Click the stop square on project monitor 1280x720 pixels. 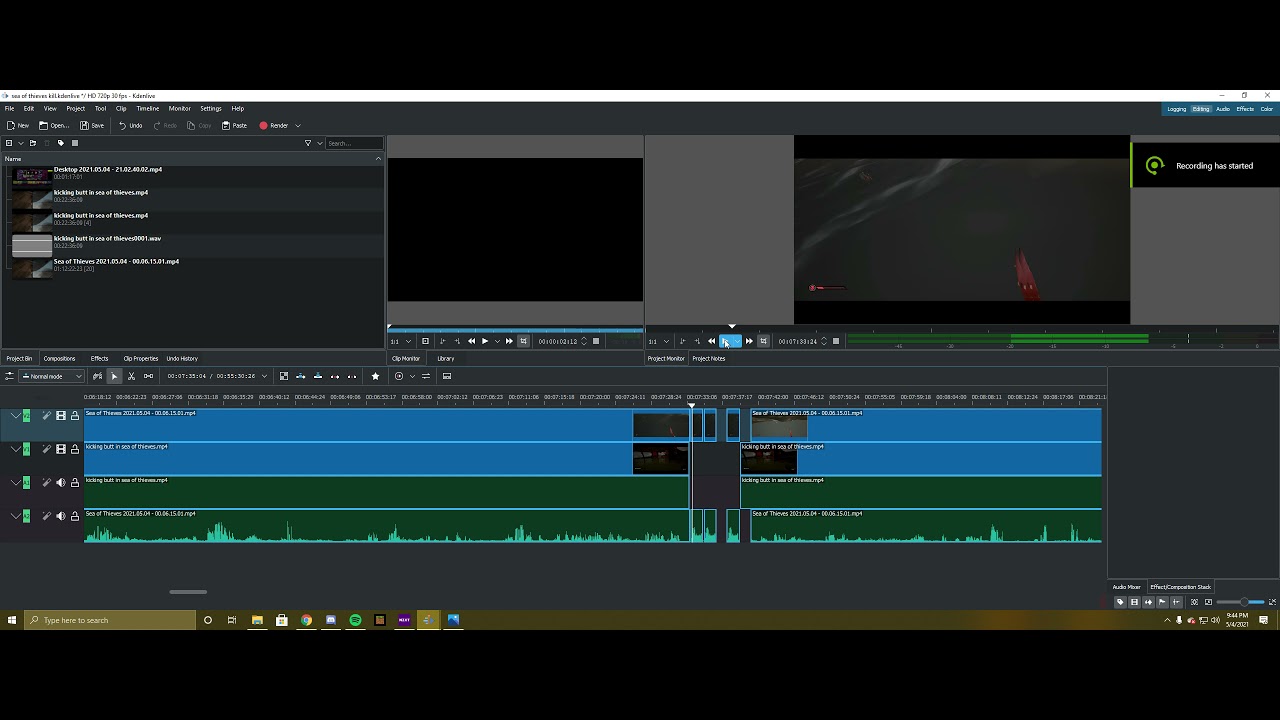836,341
